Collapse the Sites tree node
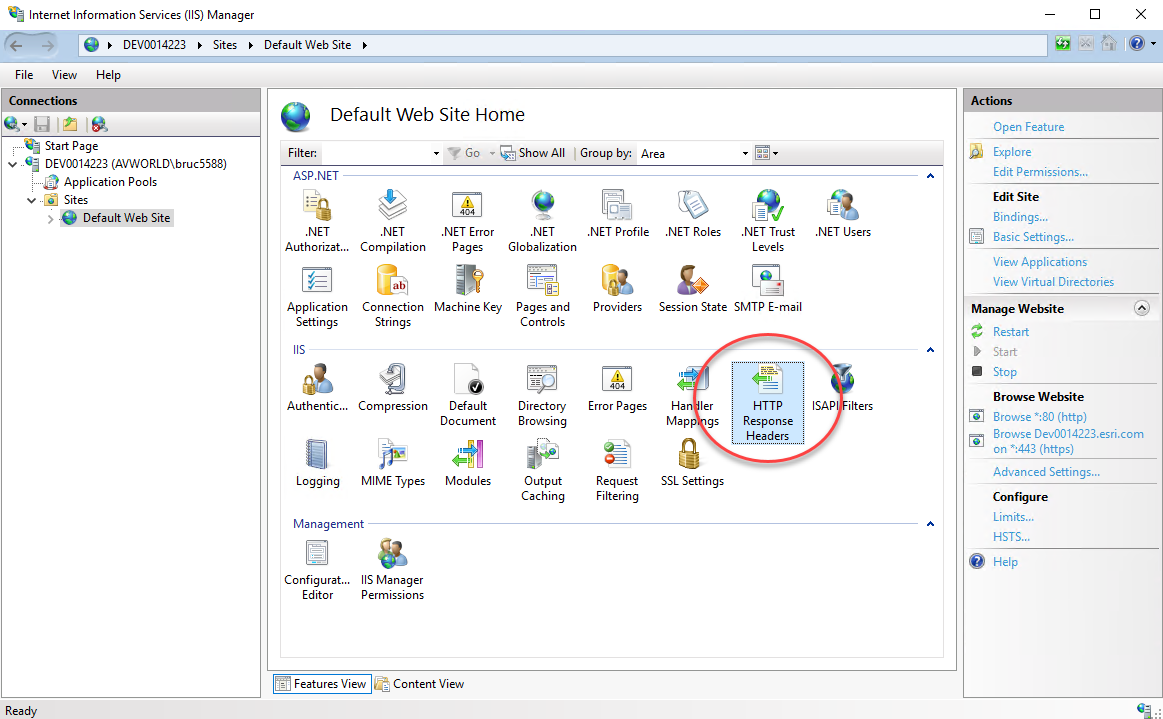Screen dimensions: 1163x719 (x=31, y=200)
